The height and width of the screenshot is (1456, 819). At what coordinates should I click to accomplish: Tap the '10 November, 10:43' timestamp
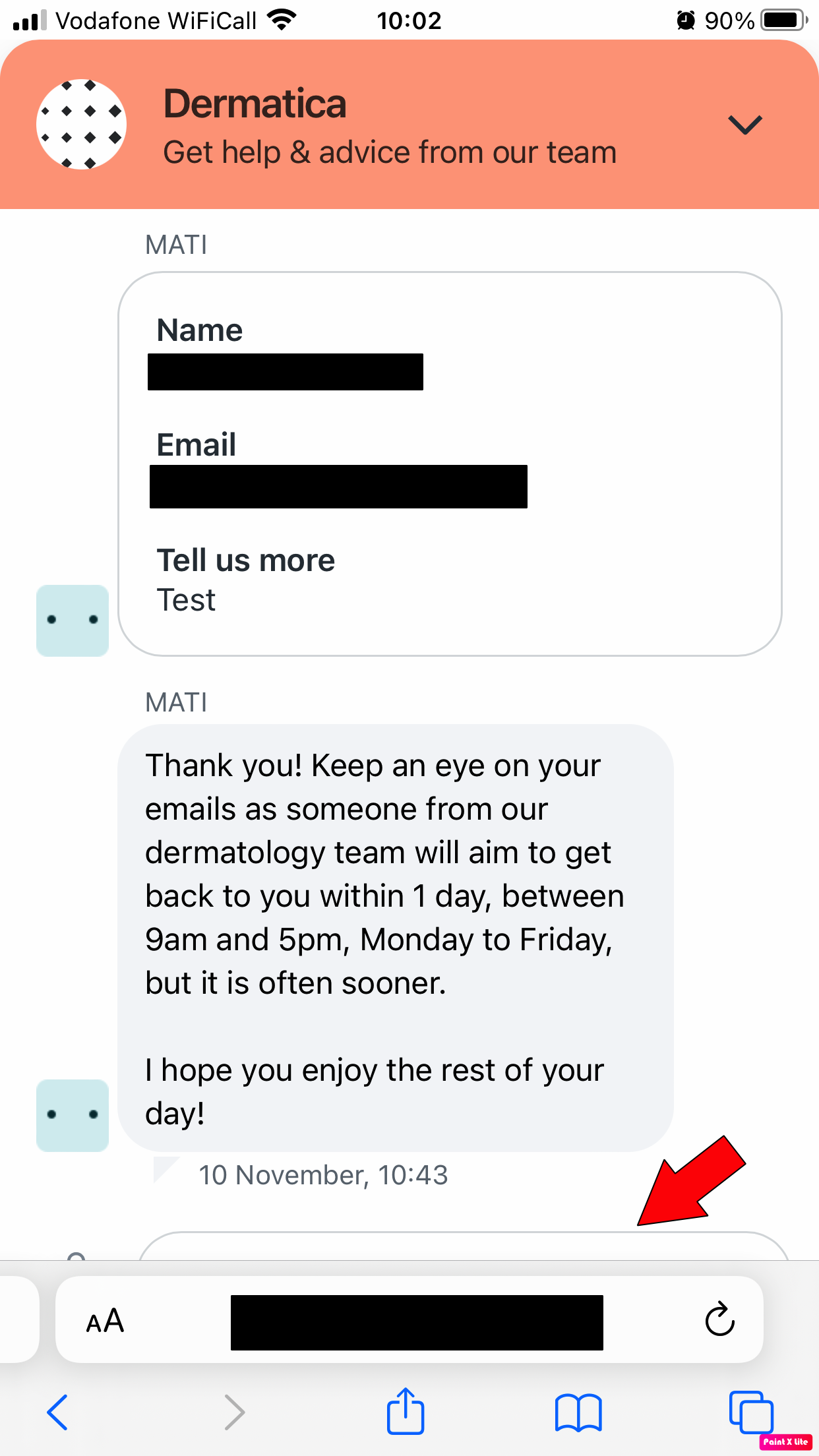tap(323, 1175)
